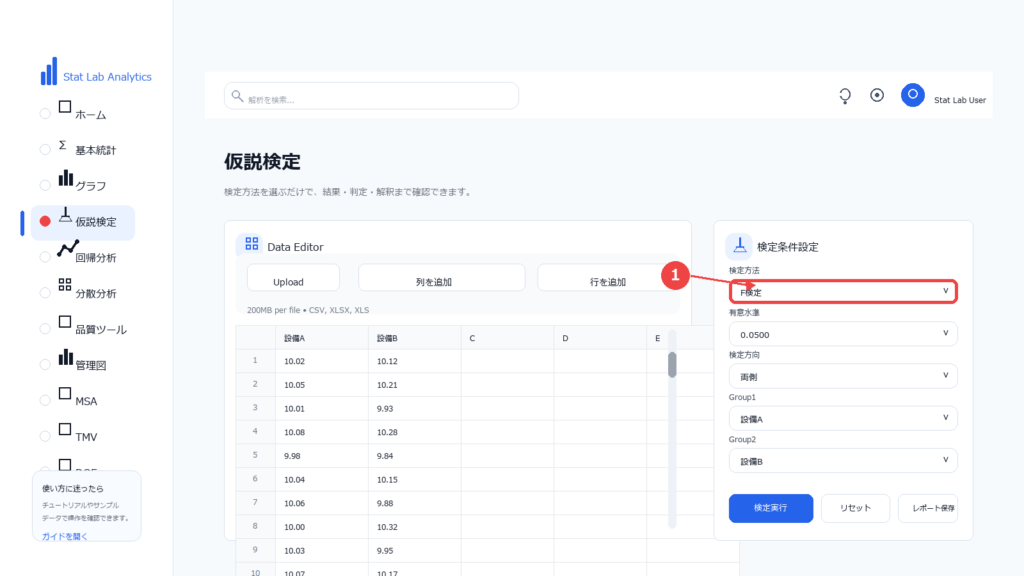Select the 回帰分析 radio button
Screen dimensions: 1024x576
tap(45, 257)
